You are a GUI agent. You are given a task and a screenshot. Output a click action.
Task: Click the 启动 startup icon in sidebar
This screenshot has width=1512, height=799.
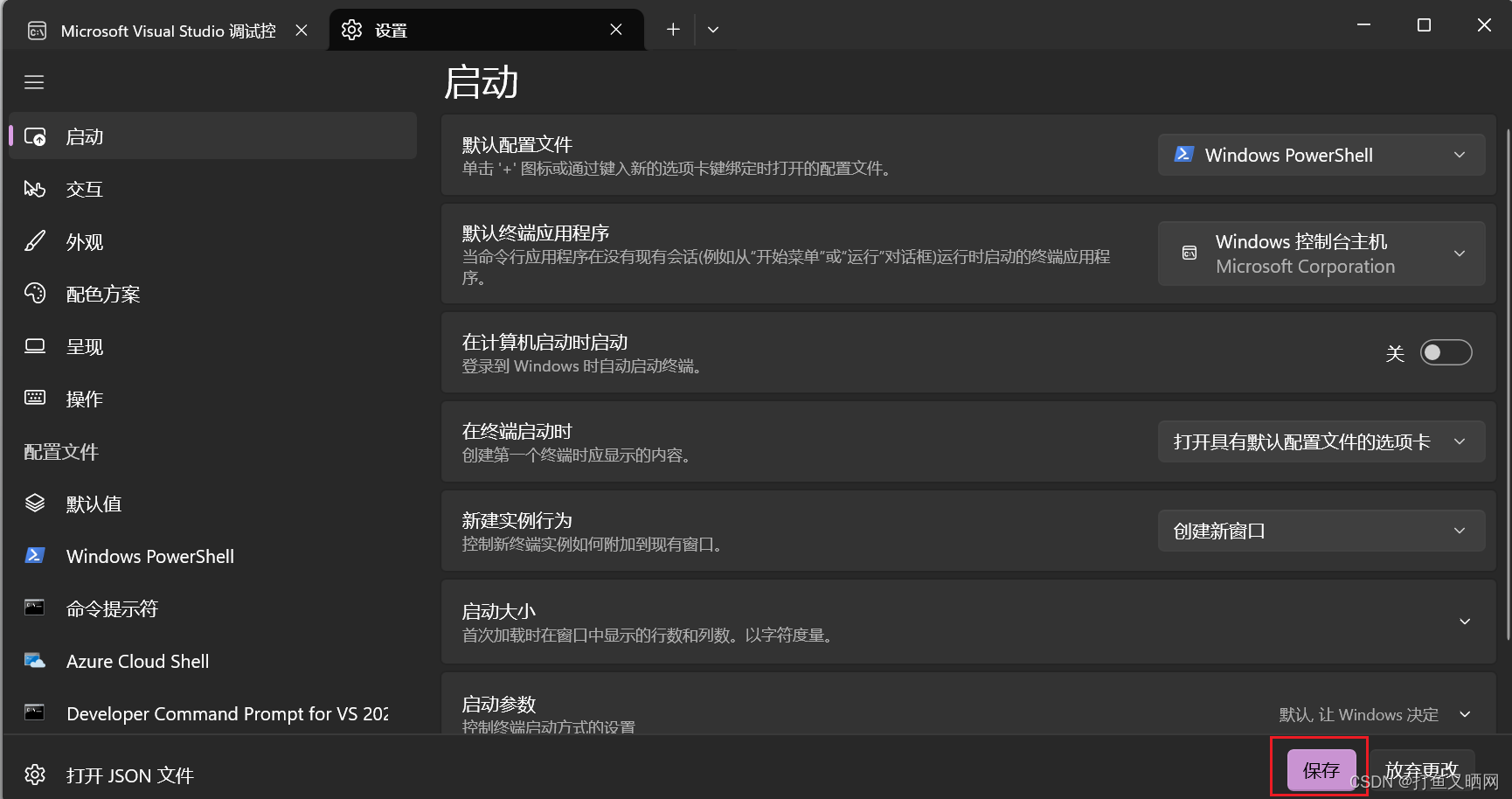click(x=35, y=136)
